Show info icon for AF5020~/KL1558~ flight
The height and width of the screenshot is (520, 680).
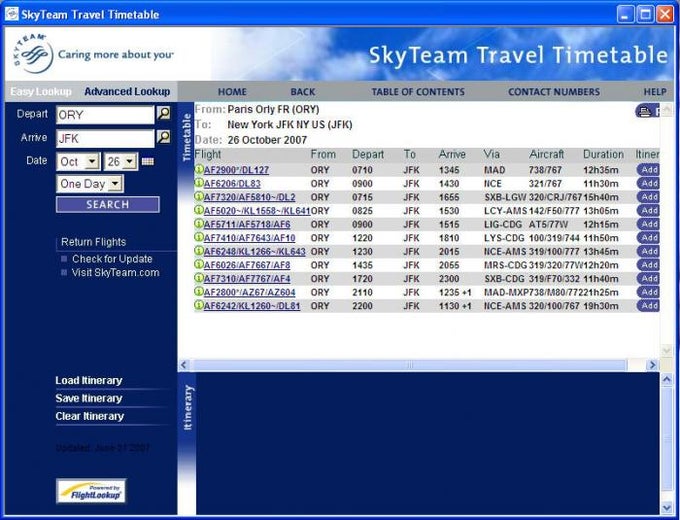[x=199, y=210]
